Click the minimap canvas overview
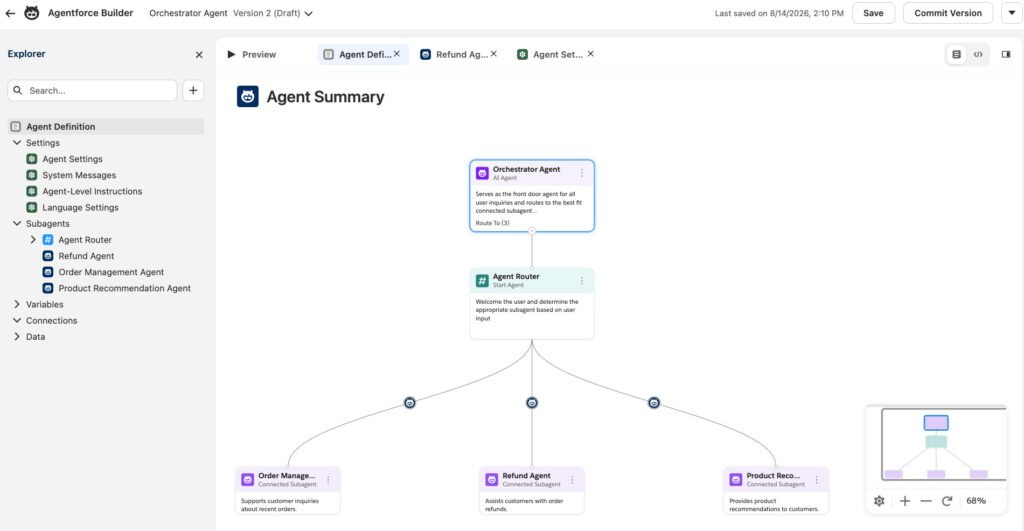 [944, 444]
